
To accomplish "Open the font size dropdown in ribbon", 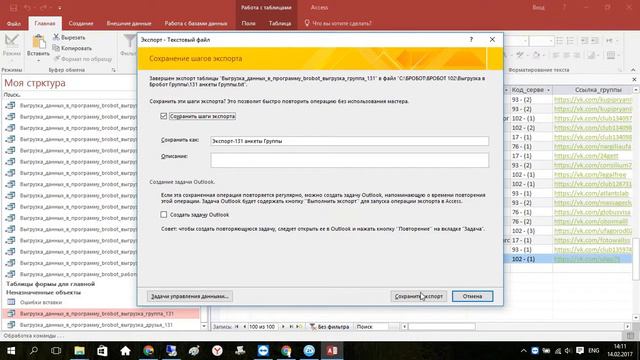I will click(x=551, y=41).
